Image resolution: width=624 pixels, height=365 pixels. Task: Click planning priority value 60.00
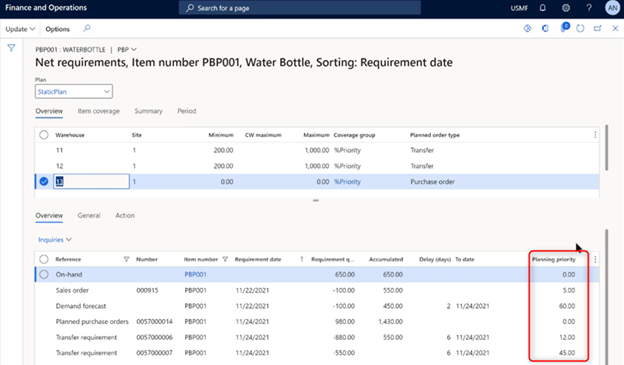tap(567, 306)
